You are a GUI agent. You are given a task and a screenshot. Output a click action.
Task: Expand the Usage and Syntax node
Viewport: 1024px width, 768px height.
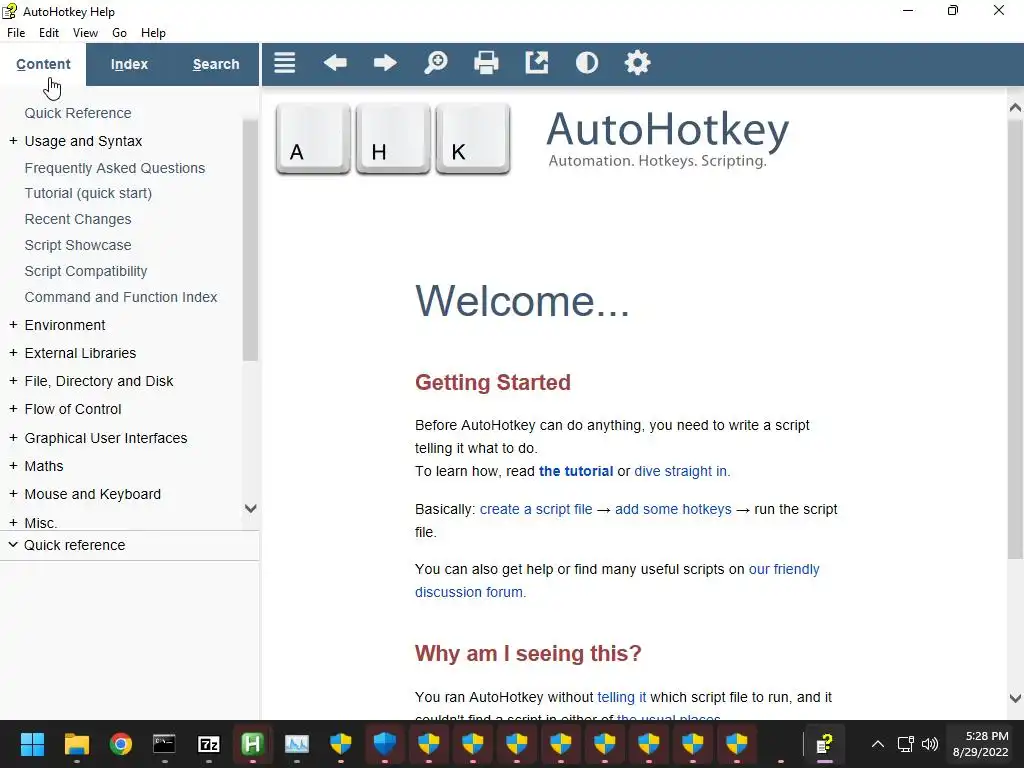tap(13, 140)
